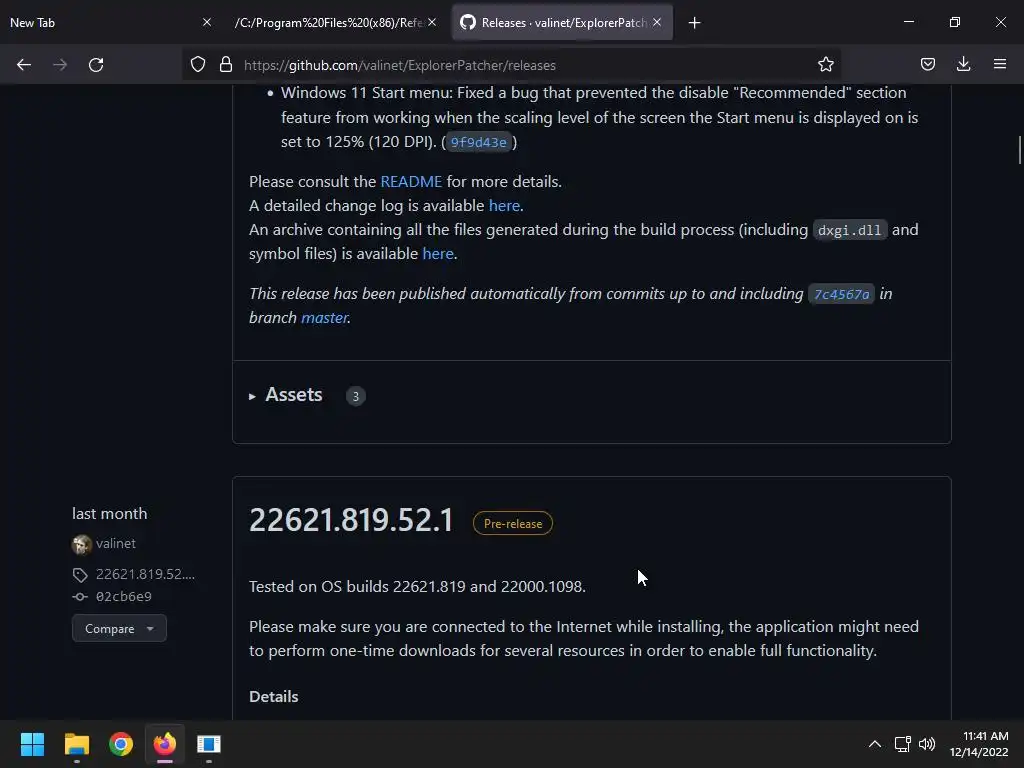Reload the current page

coord(96,65)
